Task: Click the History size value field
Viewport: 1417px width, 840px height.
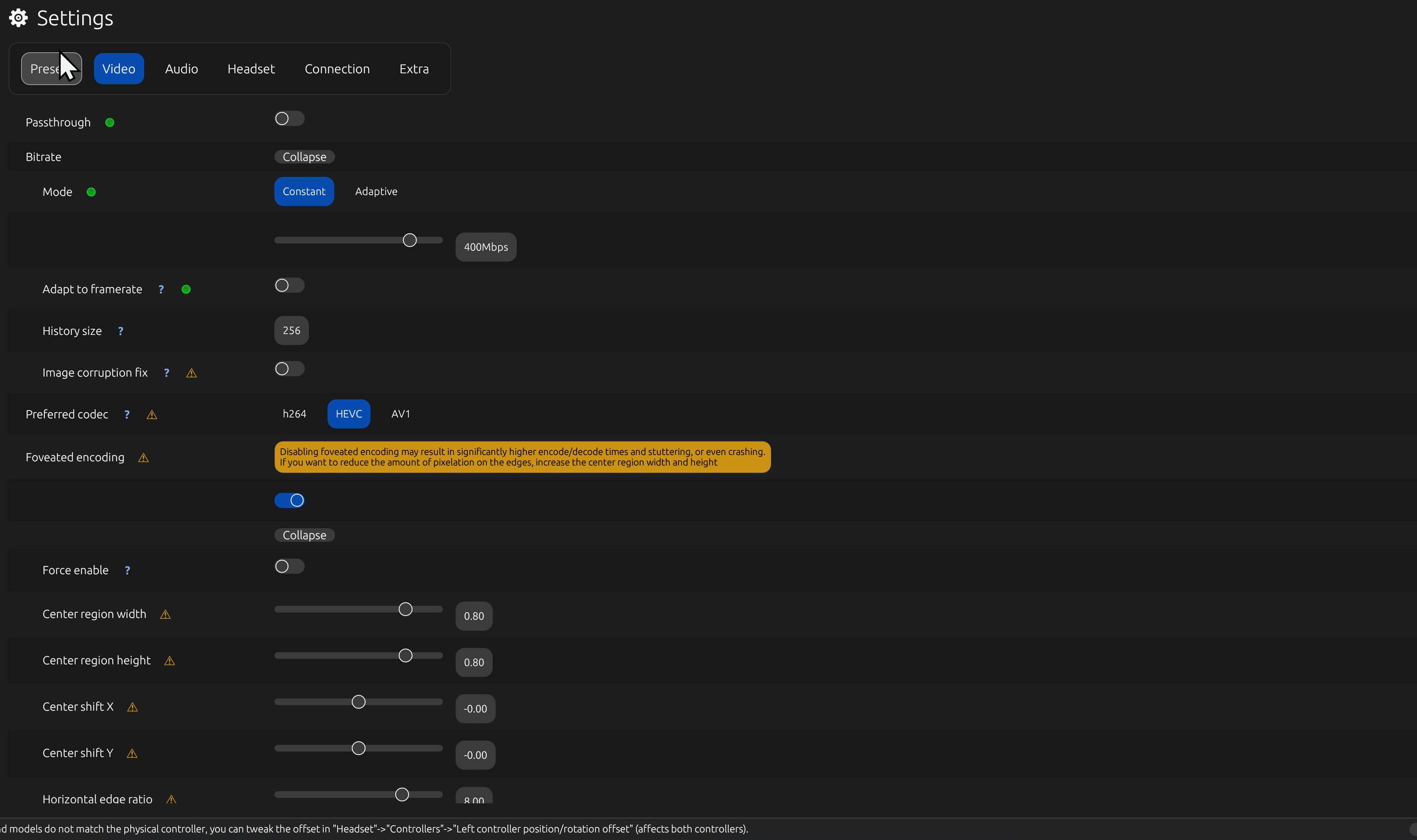Action: click(x=291, y=331)
